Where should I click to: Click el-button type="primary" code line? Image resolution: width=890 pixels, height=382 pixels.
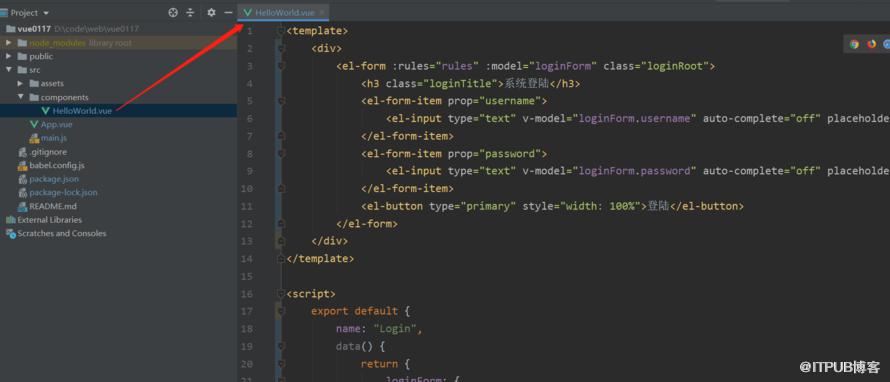(552, 206)
